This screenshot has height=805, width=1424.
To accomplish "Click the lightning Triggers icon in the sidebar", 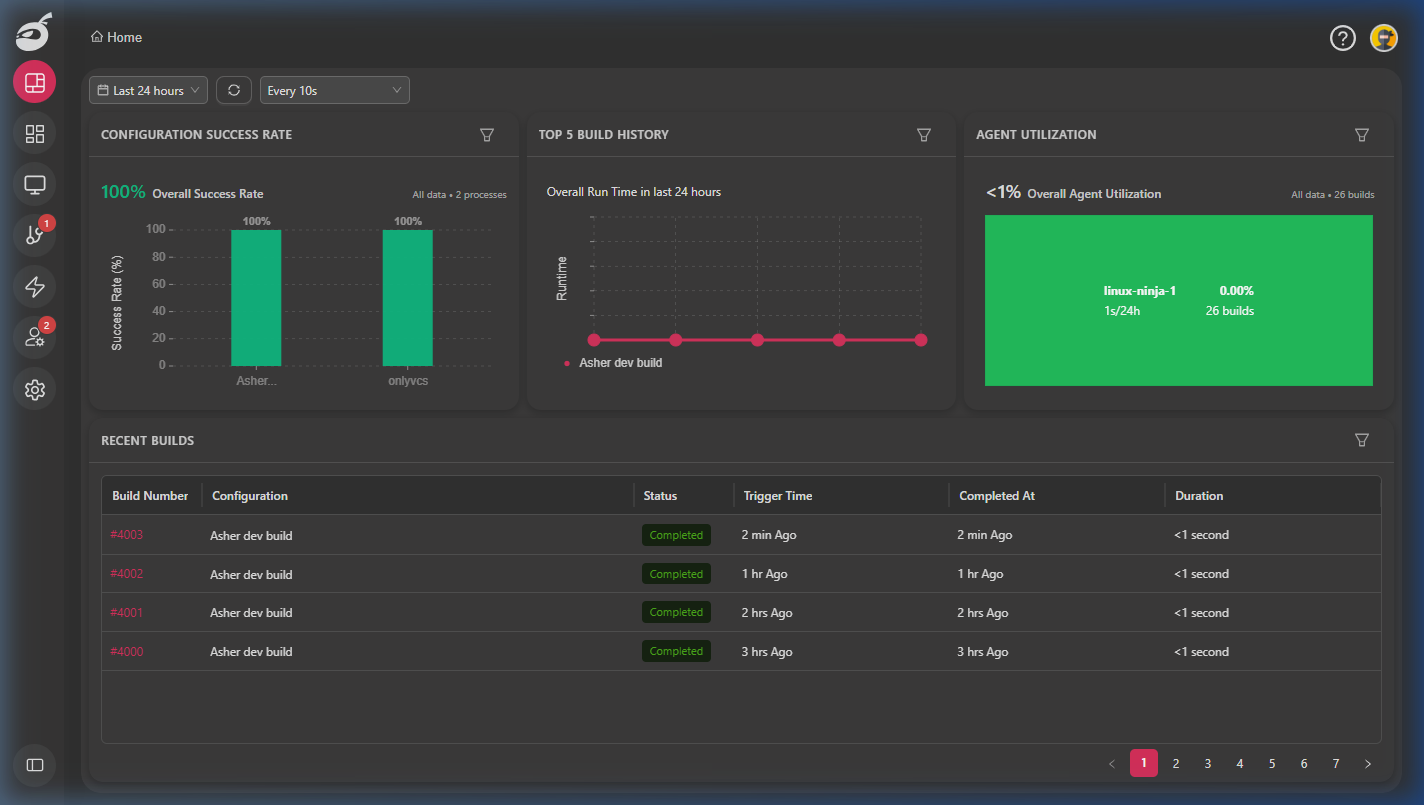I will click(x=34, y=287).
